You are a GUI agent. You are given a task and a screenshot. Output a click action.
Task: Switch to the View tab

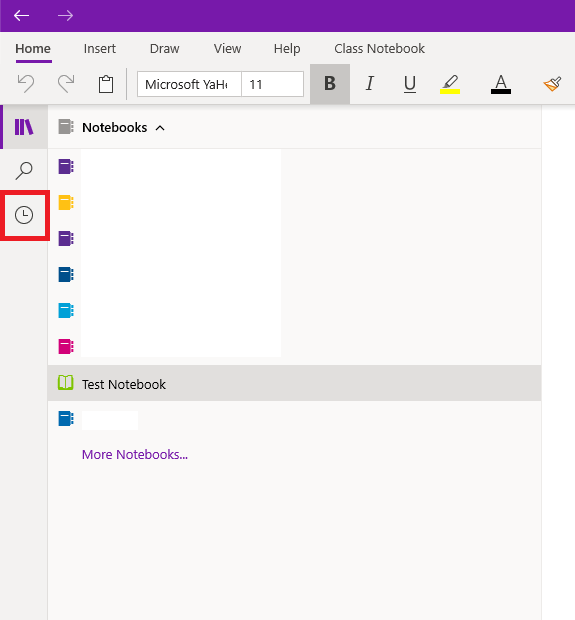227,49
